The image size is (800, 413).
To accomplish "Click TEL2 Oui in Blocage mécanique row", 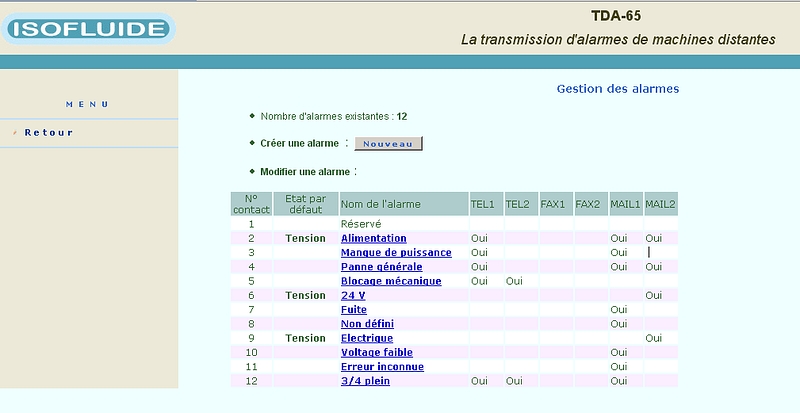I will pos(514,281).
